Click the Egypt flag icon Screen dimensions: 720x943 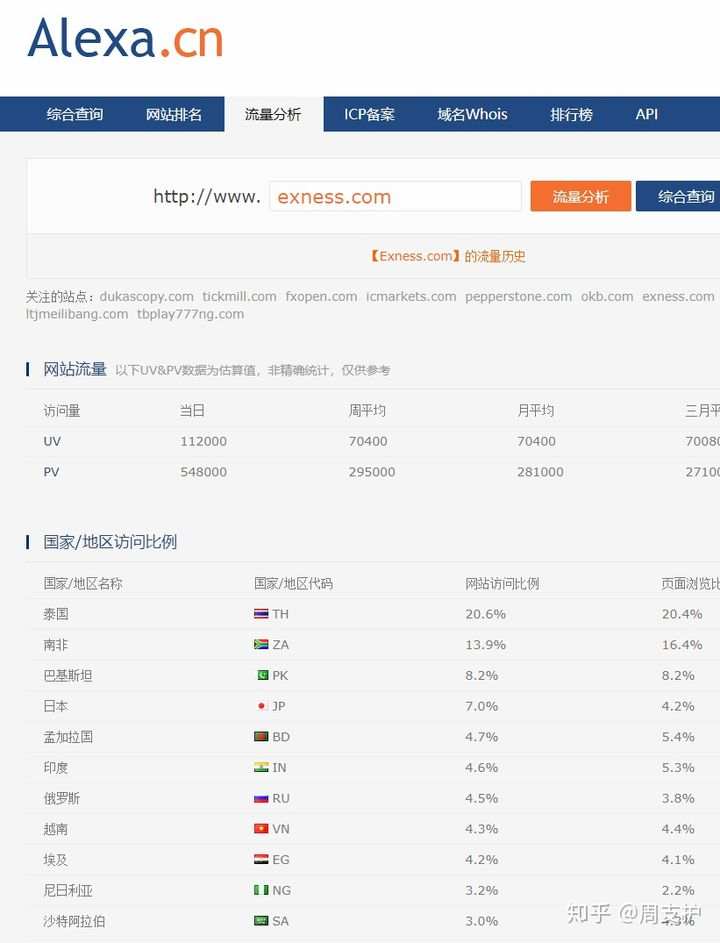click(261, 859)
